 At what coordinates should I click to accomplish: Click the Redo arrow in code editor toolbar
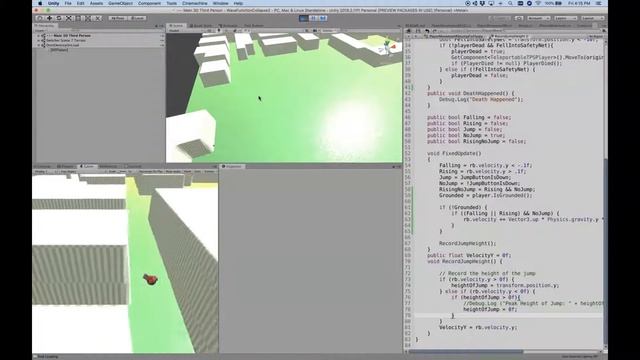click(434, 31)
